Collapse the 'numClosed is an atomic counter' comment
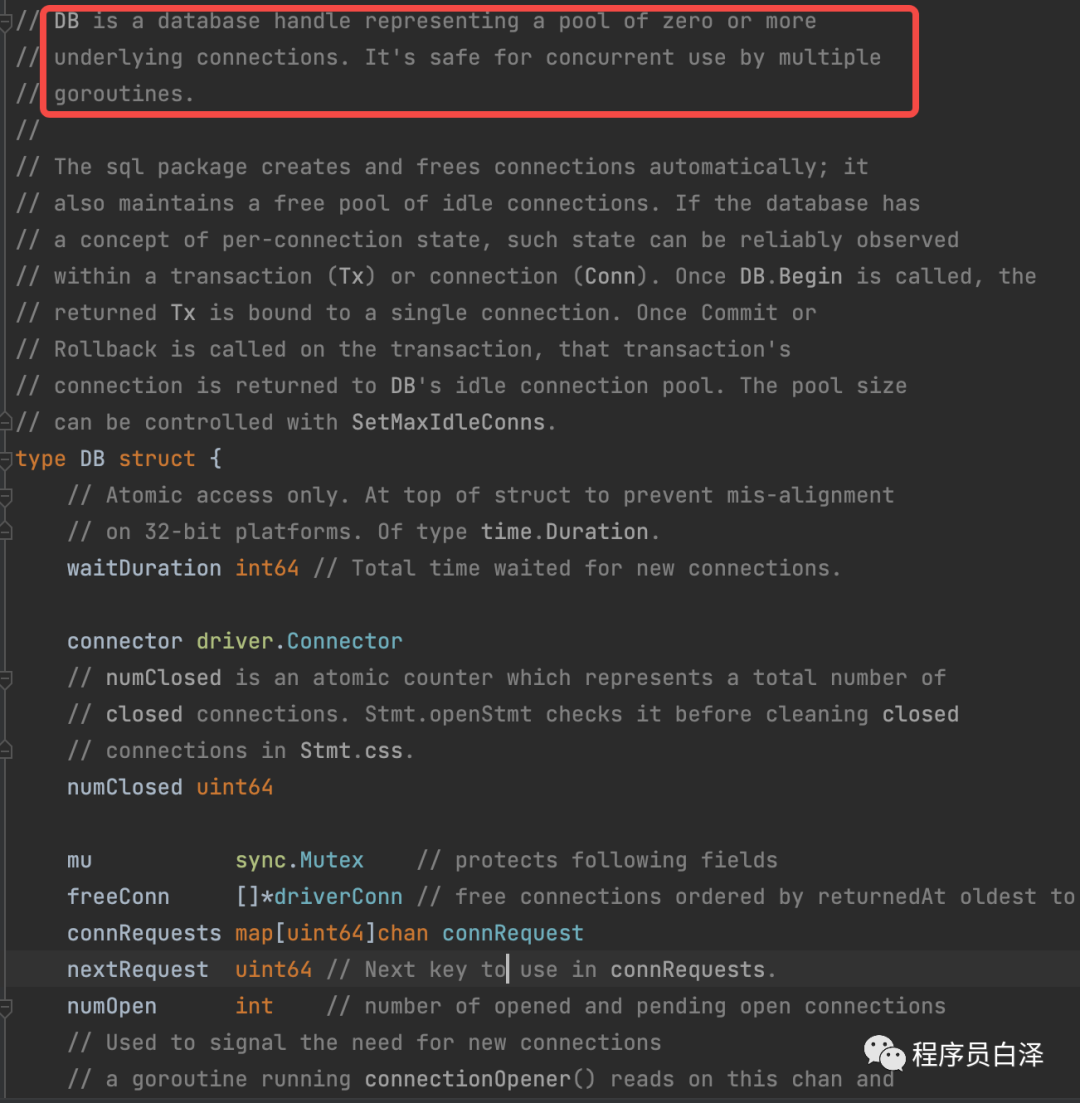 pos(5,678)
